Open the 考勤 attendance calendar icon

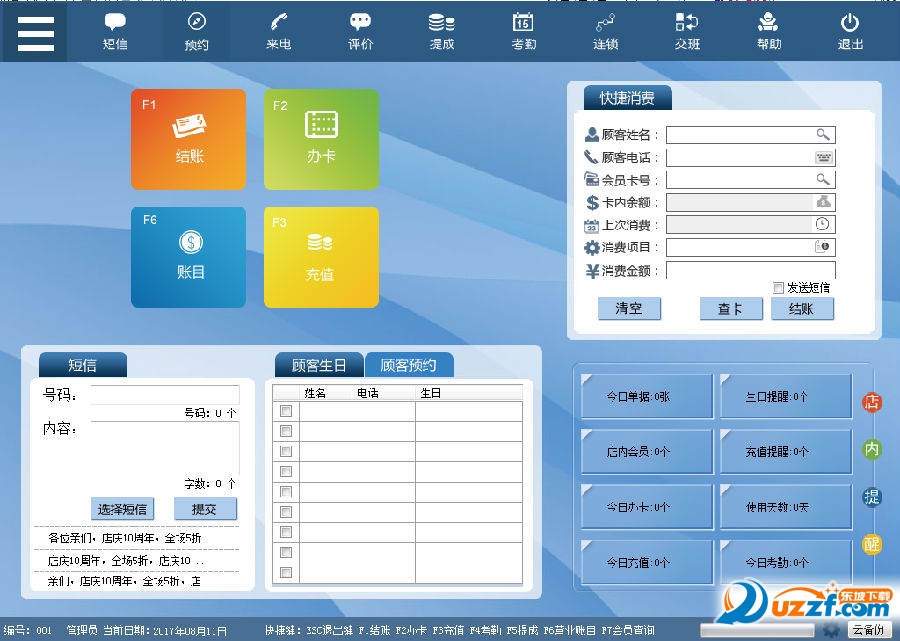click(523, 31)
